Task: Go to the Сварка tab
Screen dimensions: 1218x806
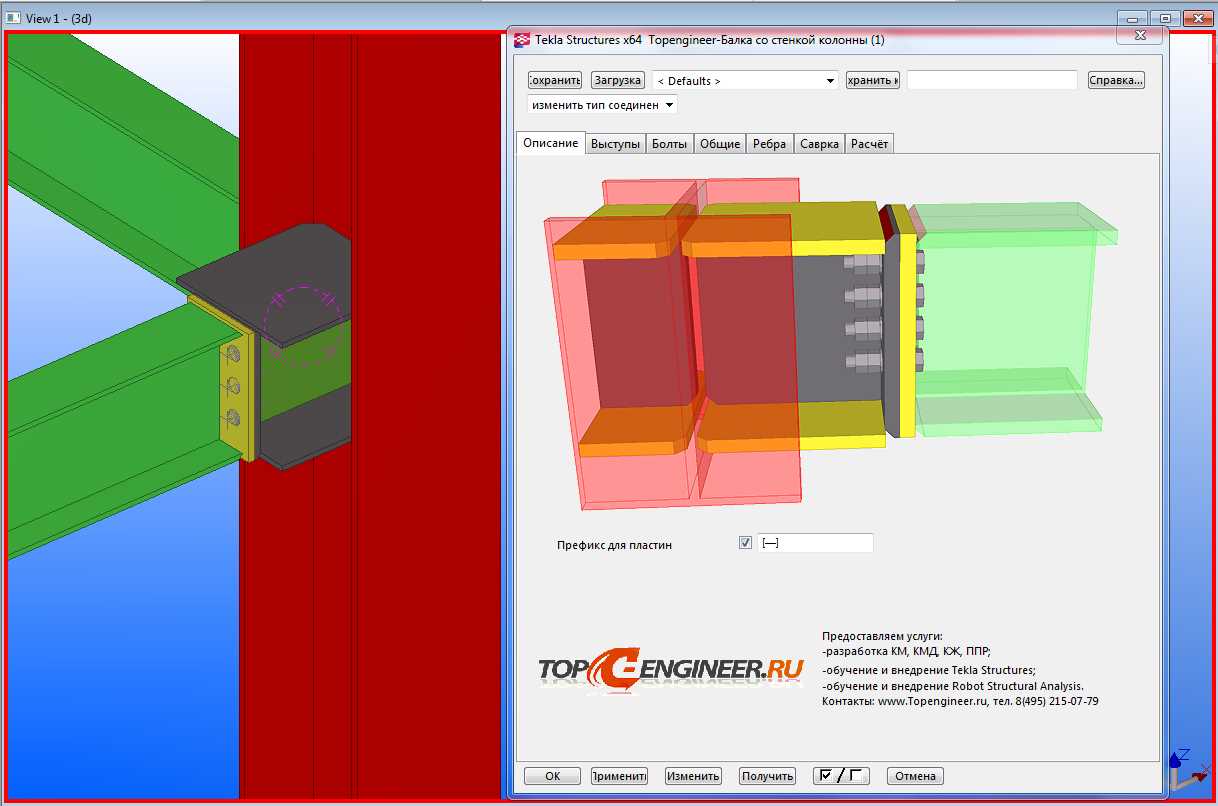Action: point(819,144)
